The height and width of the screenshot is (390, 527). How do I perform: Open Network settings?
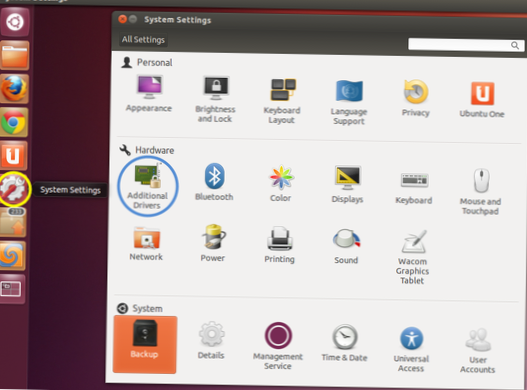[x=147, y=244]
